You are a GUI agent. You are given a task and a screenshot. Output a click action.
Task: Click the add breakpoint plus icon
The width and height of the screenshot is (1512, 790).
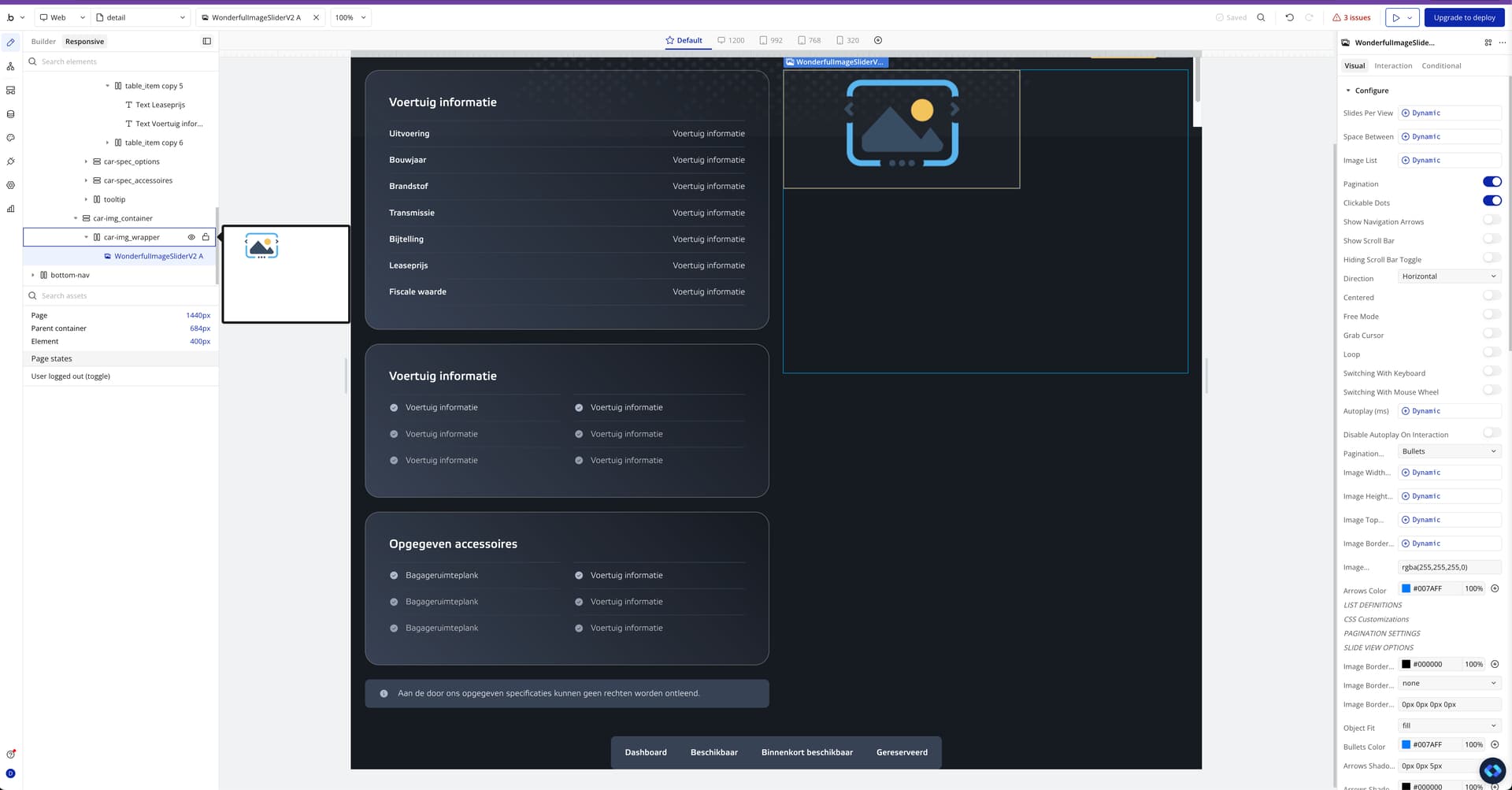coord(878,40)
